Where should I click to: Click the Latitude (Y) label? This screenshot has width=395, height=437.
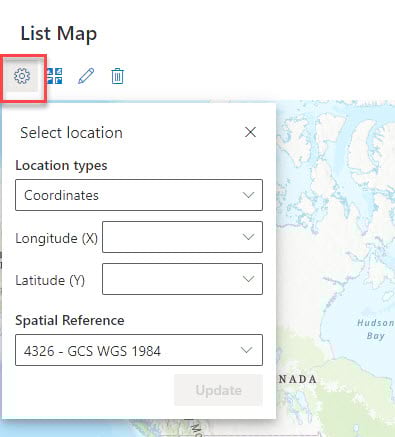tap(50, 280)
